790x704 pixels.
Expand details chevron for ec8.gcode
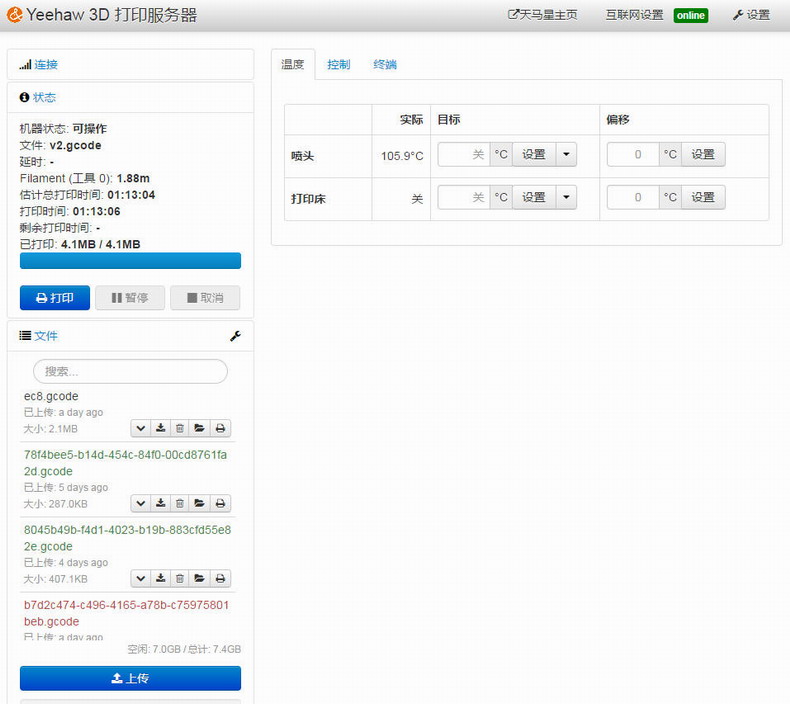pos(140,428)
